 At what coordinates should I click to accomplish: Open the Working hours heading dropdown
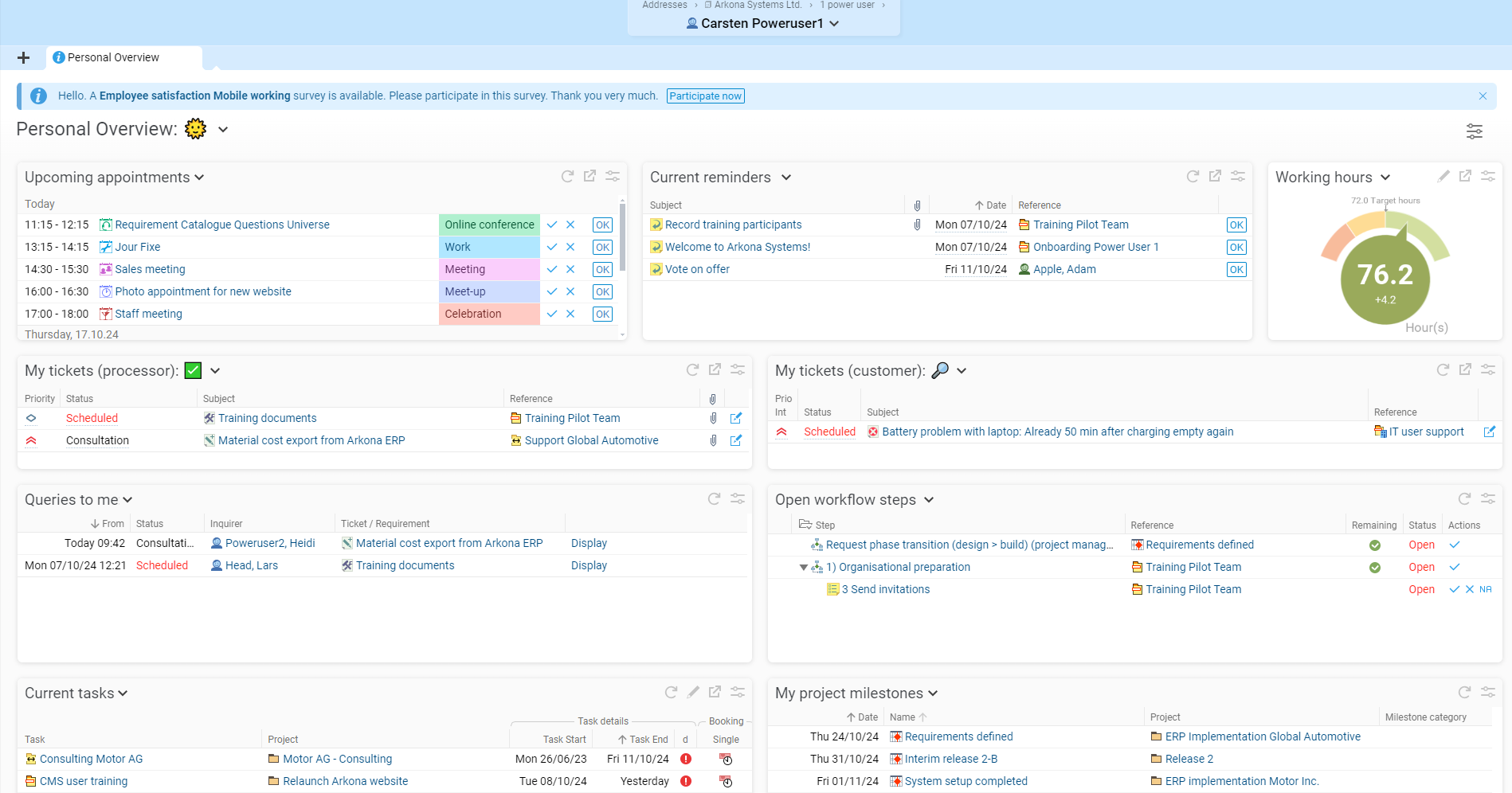pos(1385,177)
